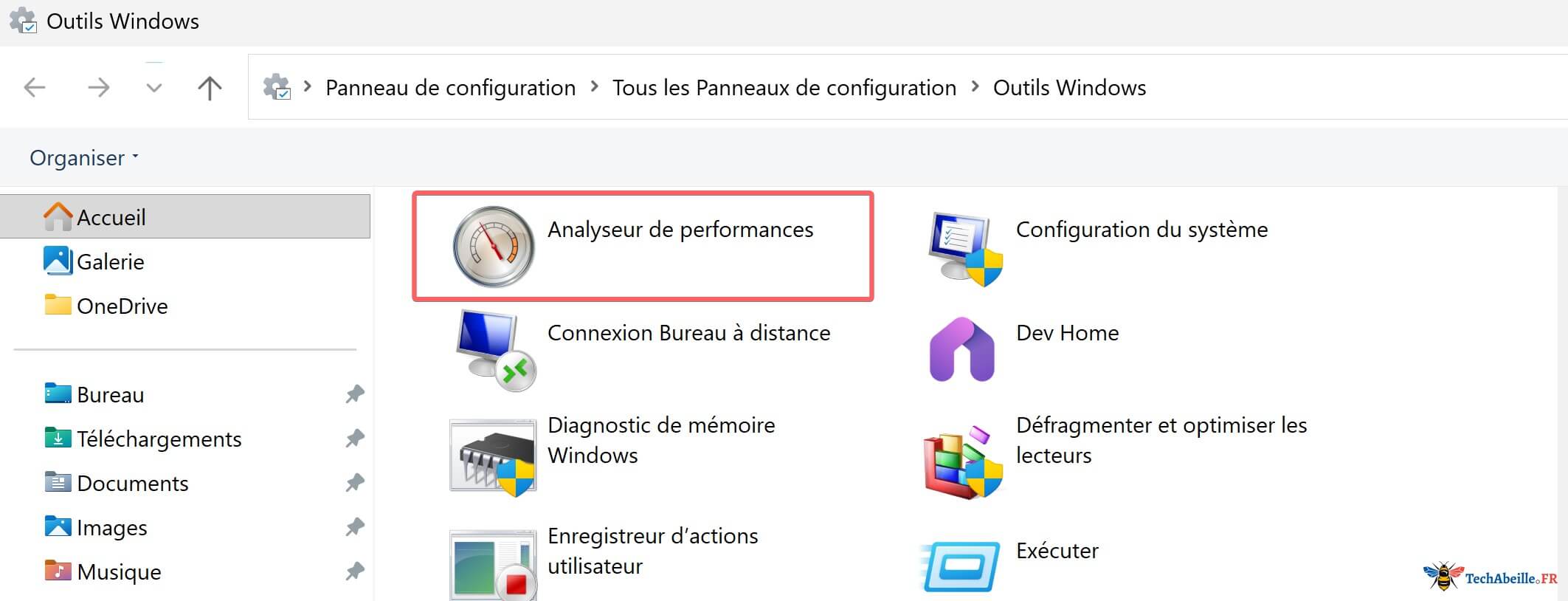Navigate up one level with the up arrow

tap(210, 86)
